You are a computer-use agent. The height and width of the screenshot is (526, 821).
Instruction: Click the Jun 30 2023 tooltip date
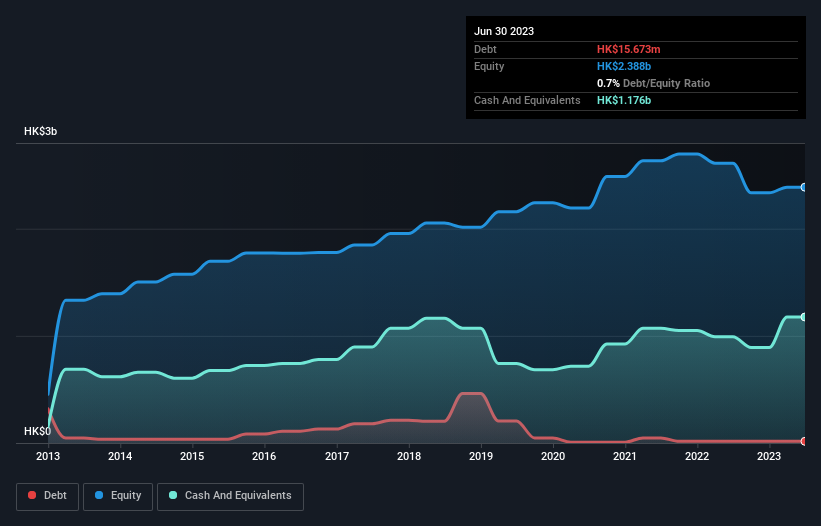pyautogui.click(x=504, y=31)
